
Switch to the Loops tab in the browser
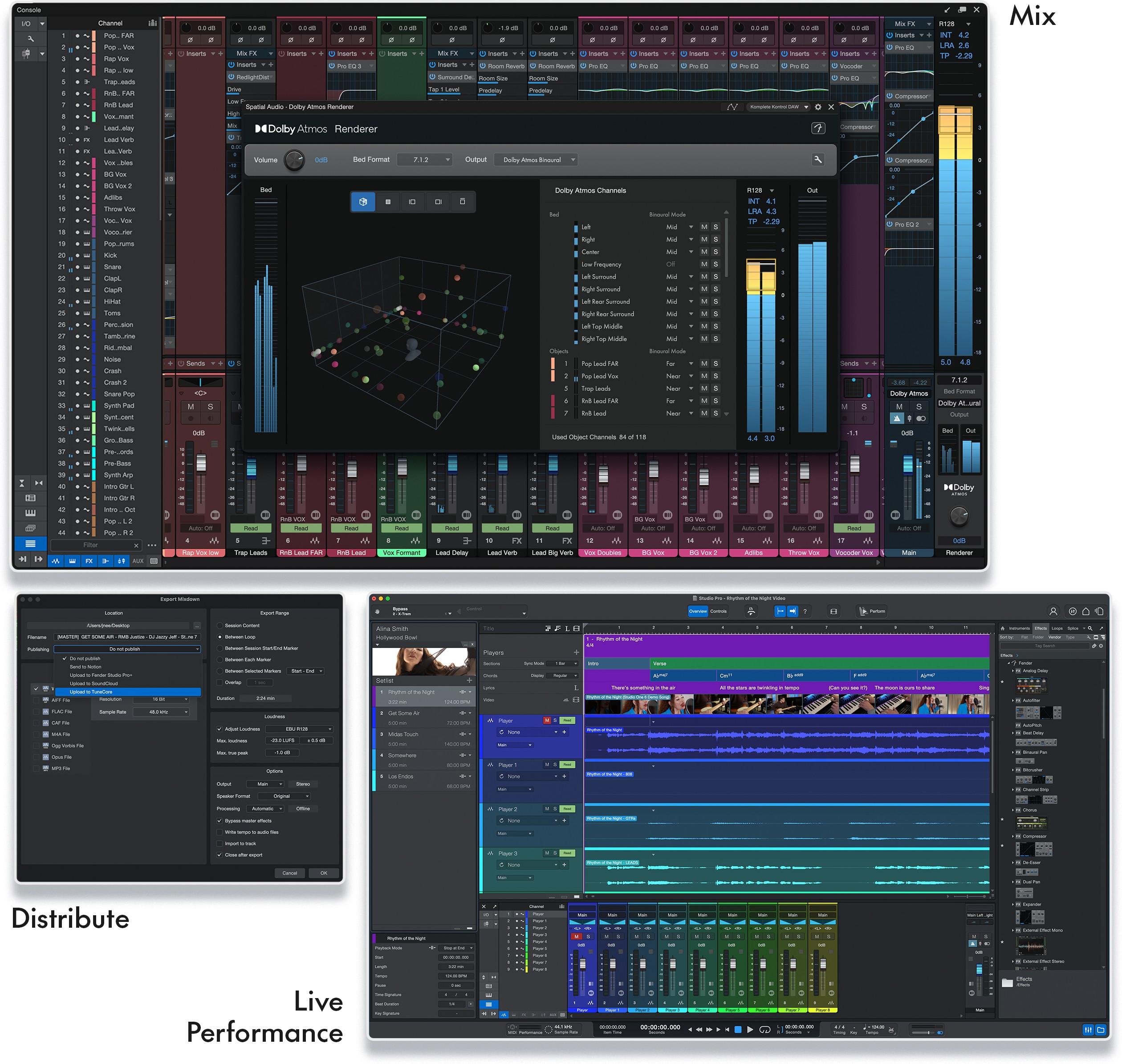1057,628
